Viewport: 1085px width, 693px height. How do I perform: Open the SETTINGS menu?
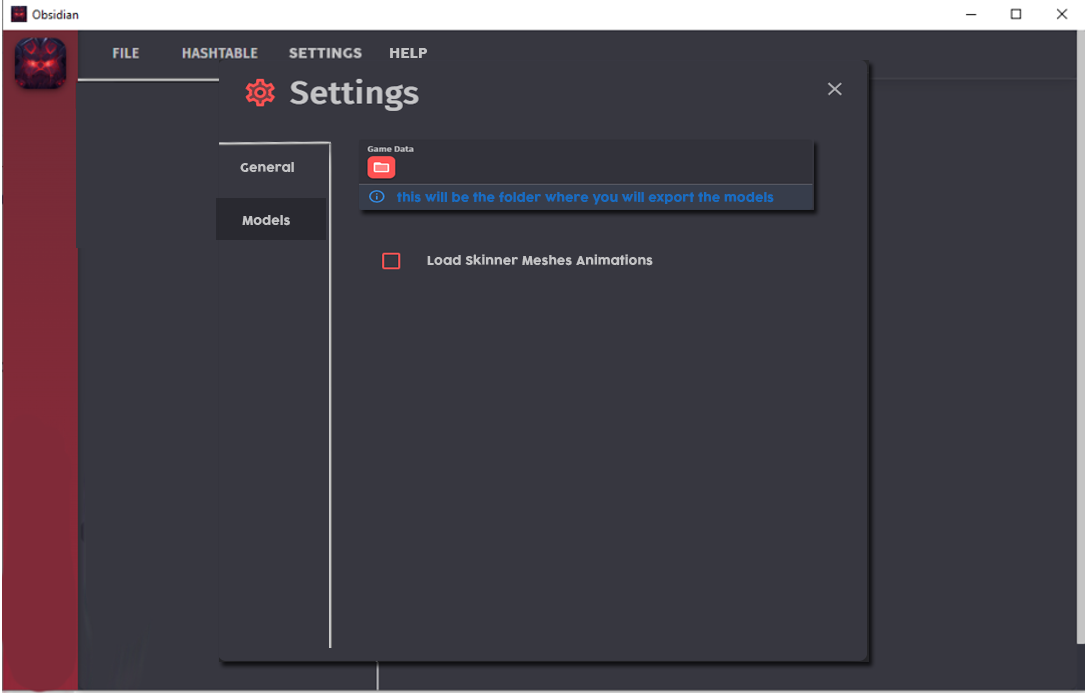click(325, 53)
